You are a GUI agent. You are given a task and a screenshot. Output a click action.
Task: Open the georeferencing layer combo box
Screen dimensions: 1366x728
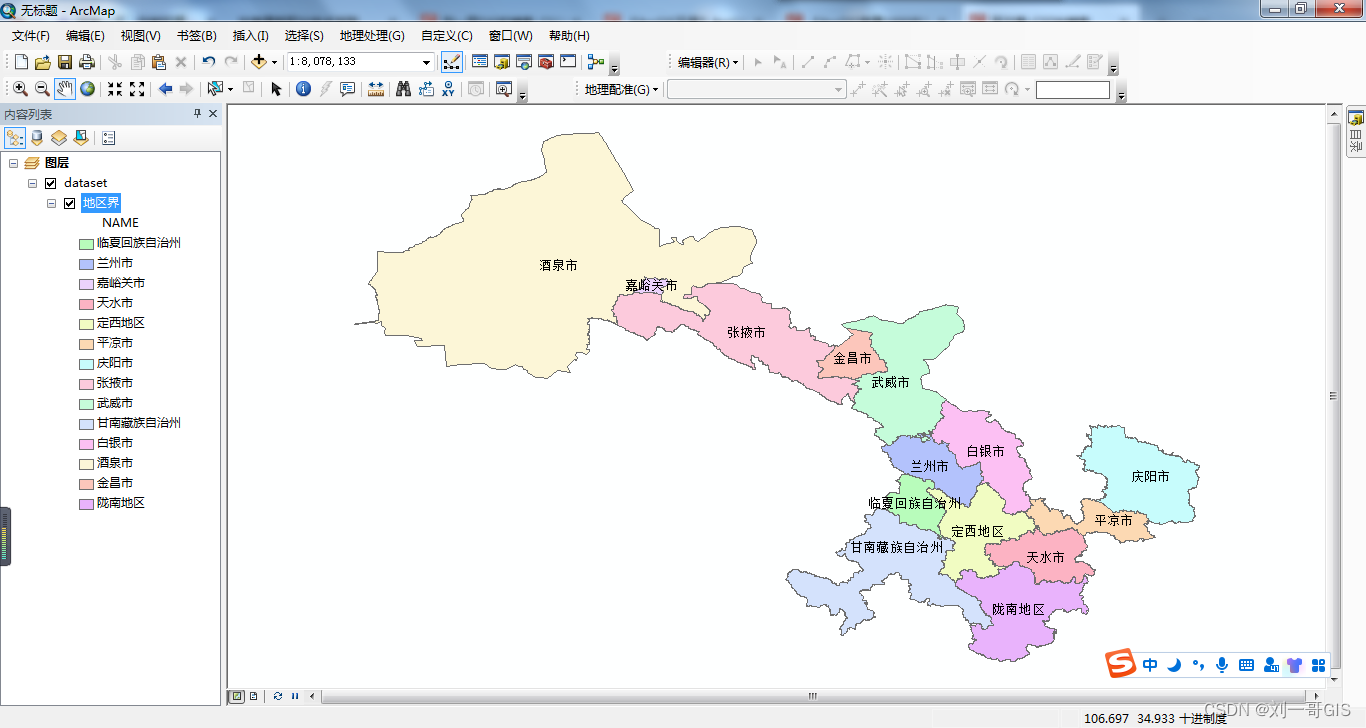(x=757, y=89)
